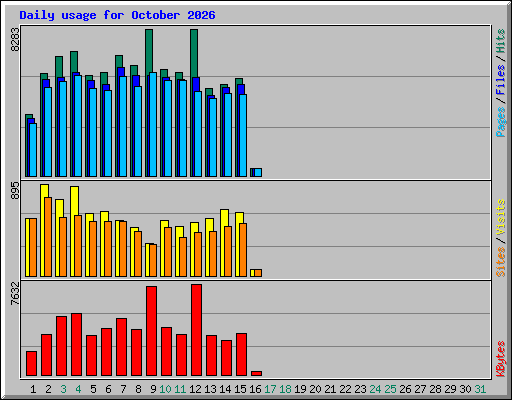Click the day 13 label on the x-axis

[x=210, y=389]
